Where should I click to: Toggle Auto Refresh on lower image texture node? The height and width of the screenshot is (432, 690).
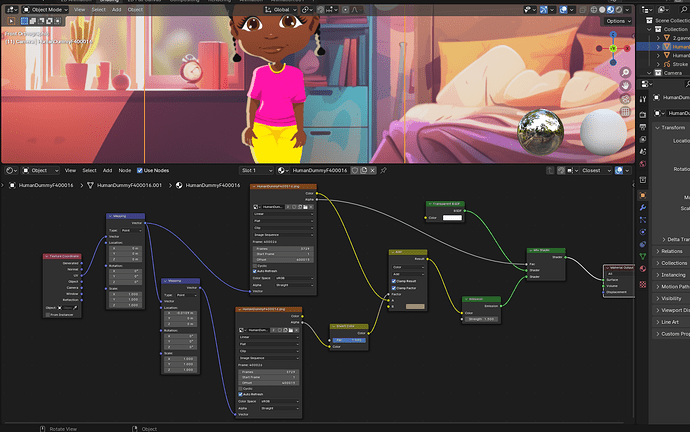[x=240, y=394]
